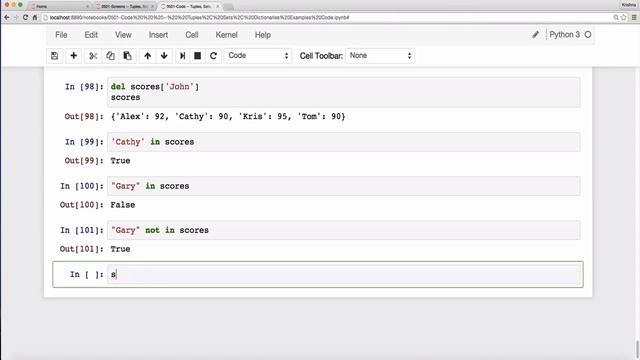Open the Chrome hamburger menu

634,17
